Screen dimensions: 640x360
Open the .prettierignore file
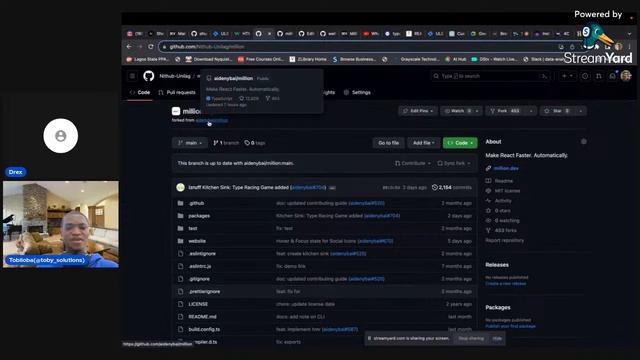(x=204, y=291)
